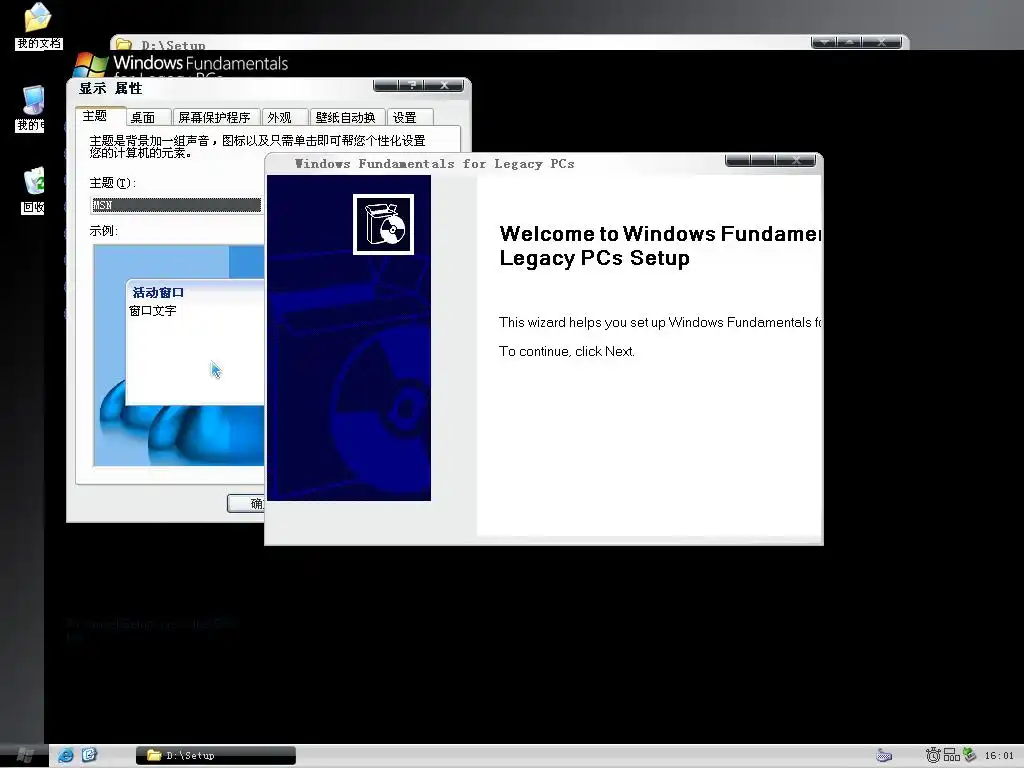
Task: Click the 活动窗口 title in preview
Action: (158, 293)
